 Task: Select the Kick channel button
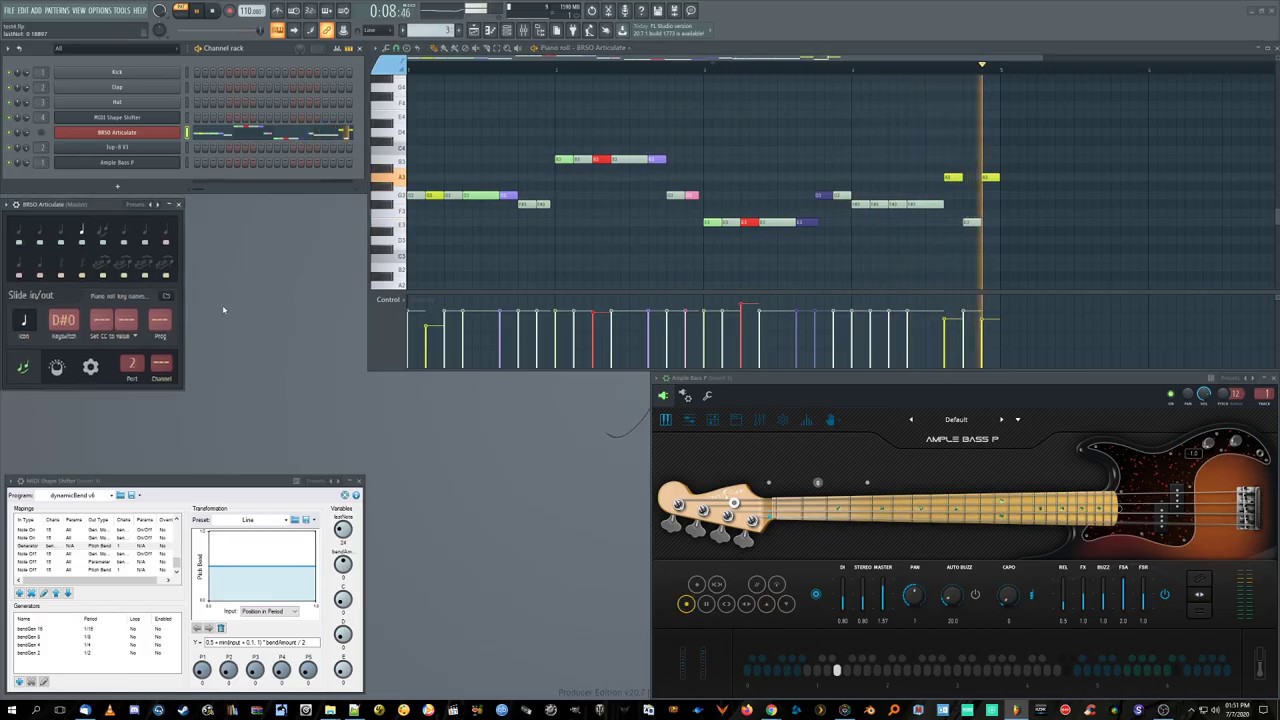tap(117, 72)
